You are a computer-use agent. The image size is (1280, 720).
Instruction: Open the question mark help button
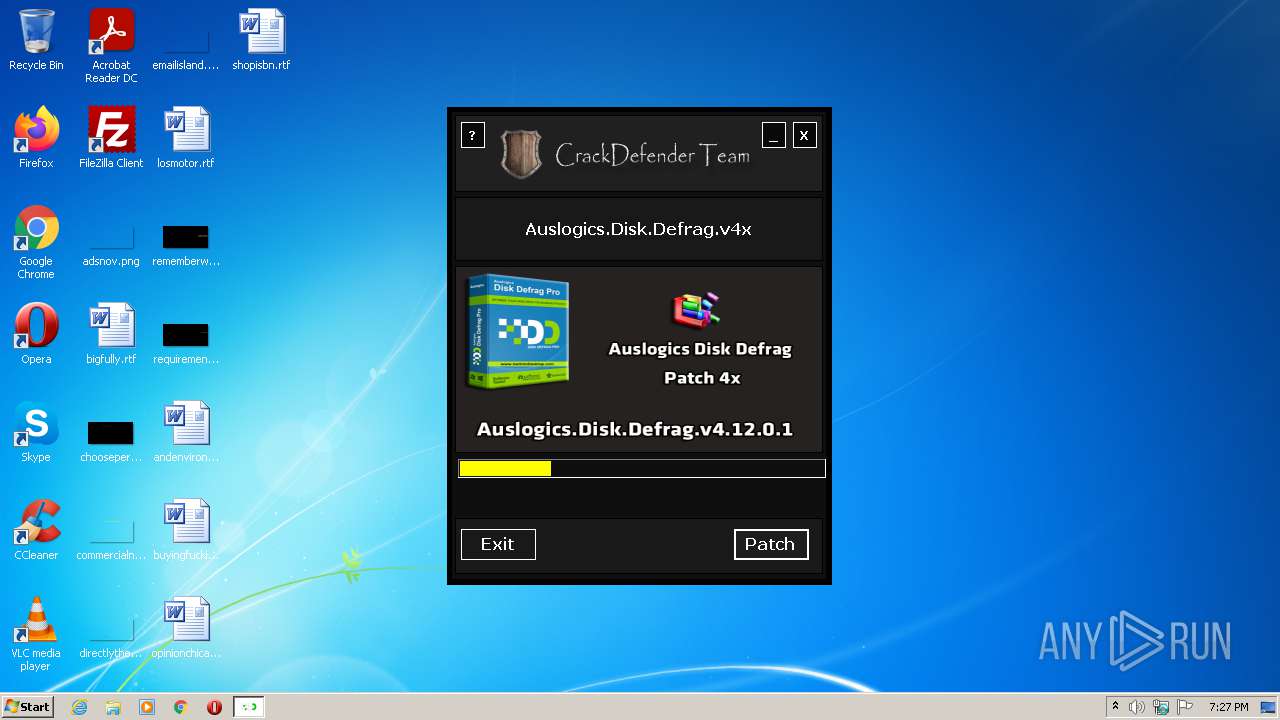(x=473, y=135)
